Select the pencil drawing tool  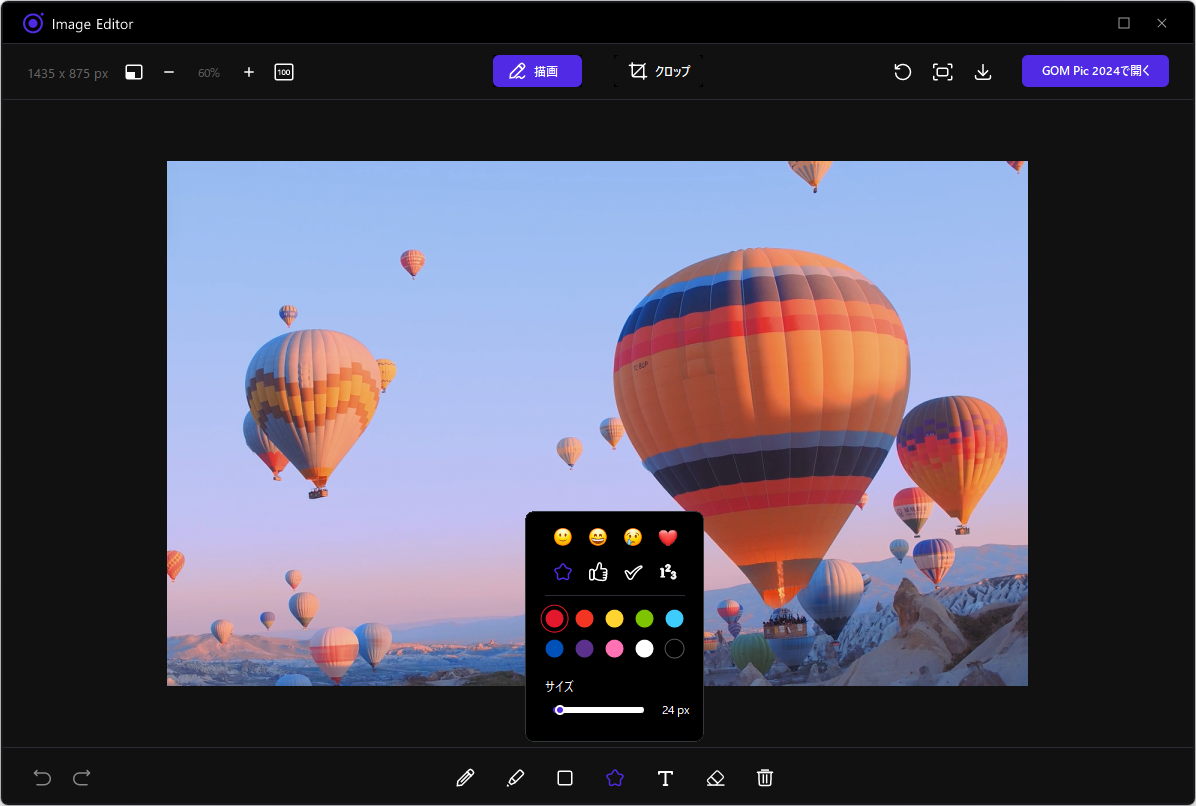tap(465, 778)
